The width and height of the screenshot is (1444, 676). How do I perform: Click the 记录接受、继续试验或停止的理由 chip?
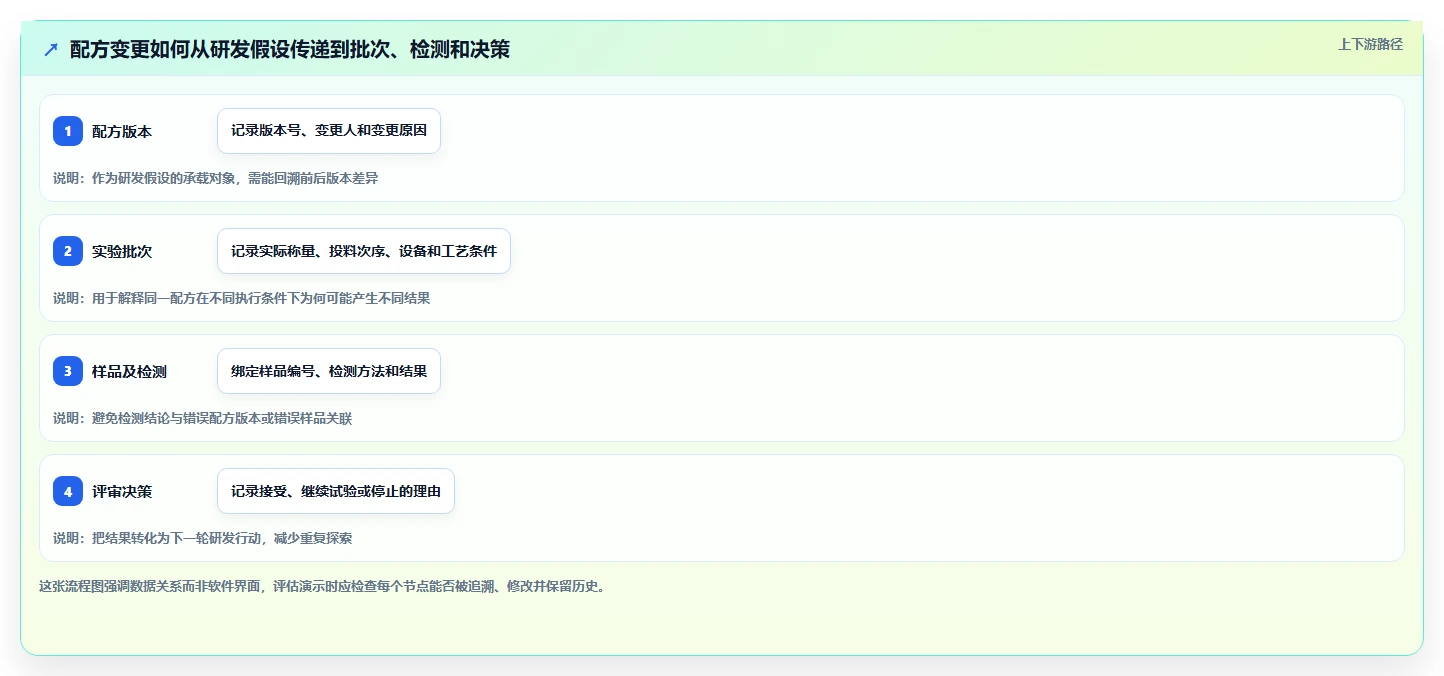[x=336, y=491]
